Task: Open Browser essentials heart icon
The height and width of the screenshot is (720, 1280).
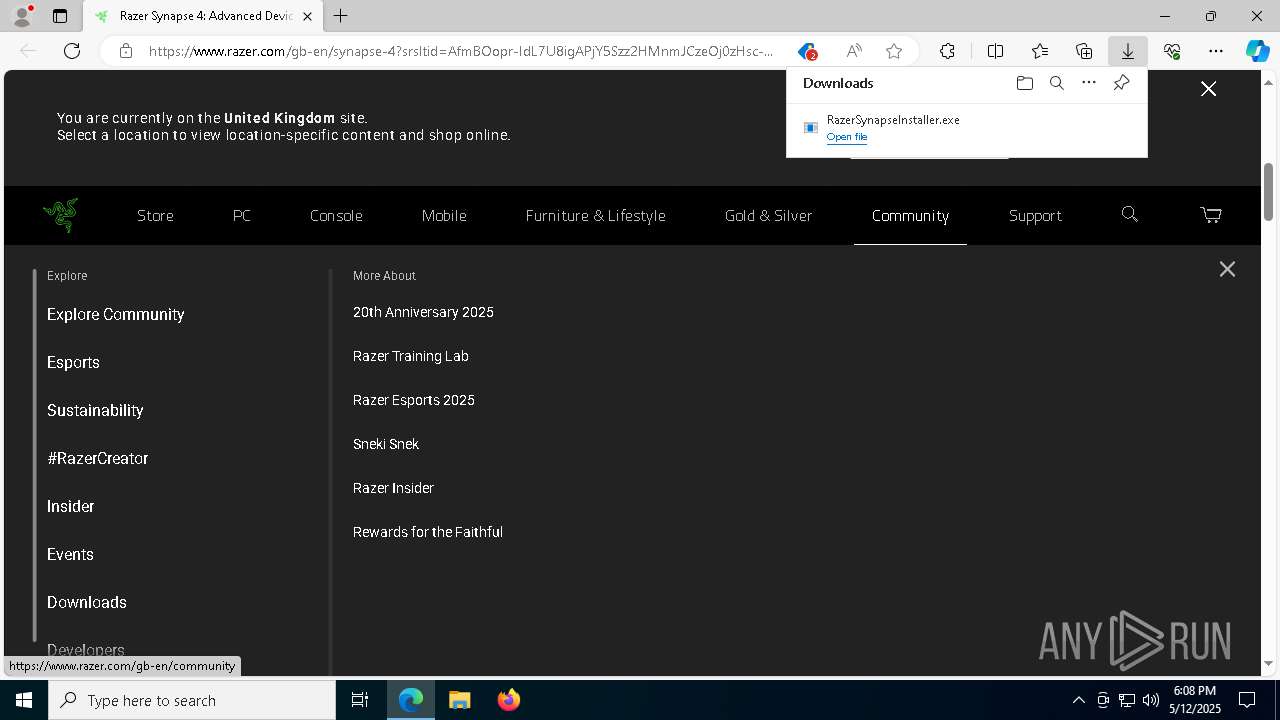Action: tap(1172, 51)
